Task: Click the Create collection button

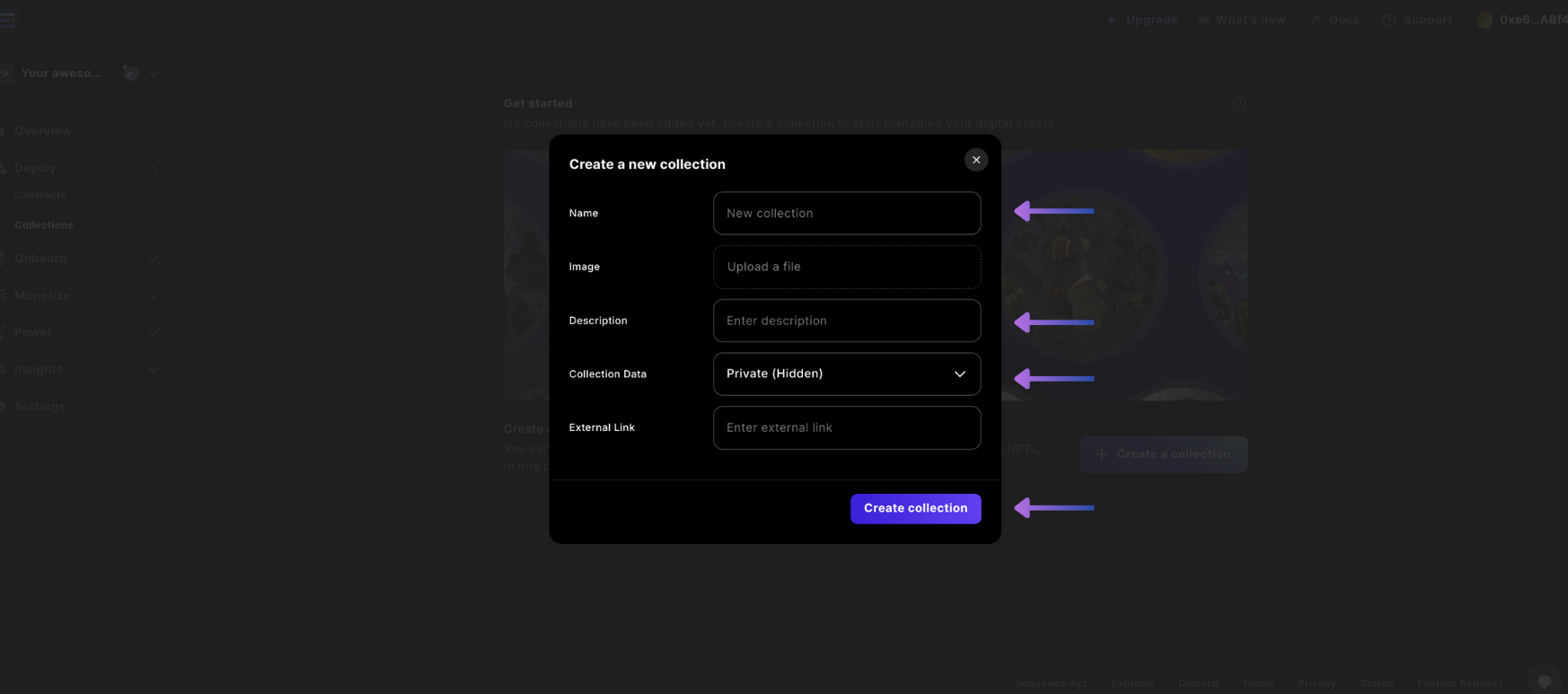Action: click(x=915, y=508)
